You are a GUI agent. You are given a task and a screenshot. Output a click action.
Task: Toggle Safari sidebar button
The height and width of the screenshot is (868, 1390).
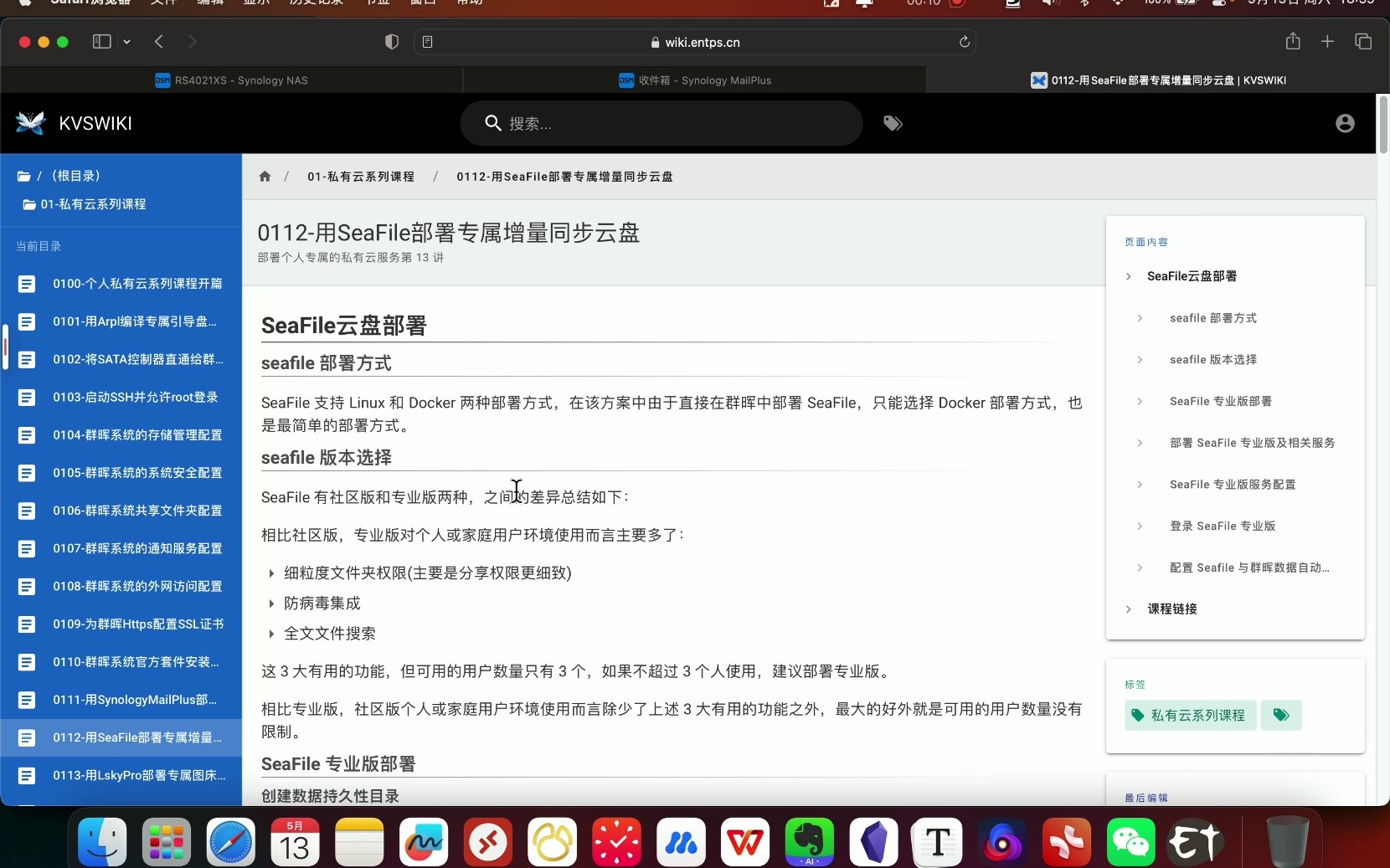click(x=102, y=42)
